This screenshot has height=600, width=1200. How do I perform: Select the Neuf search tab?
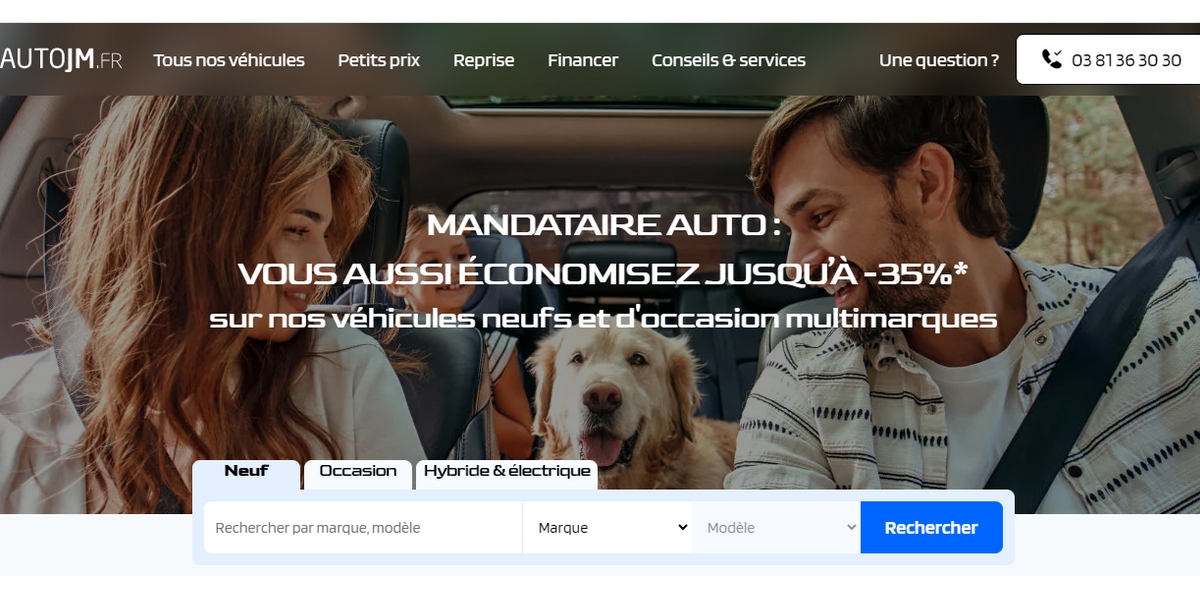246,474
